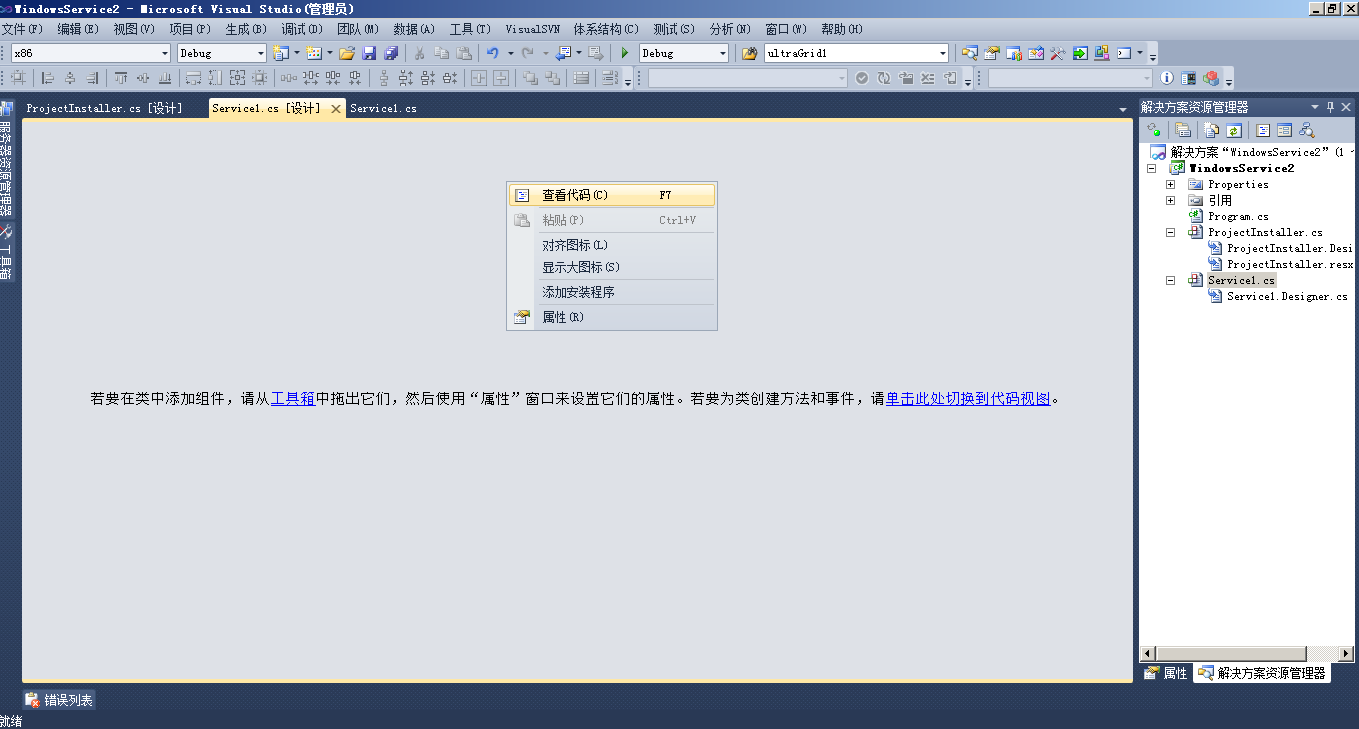Click the Navigate Backward toolbar icon
The image size is (1359, 729).
[563, 53]
